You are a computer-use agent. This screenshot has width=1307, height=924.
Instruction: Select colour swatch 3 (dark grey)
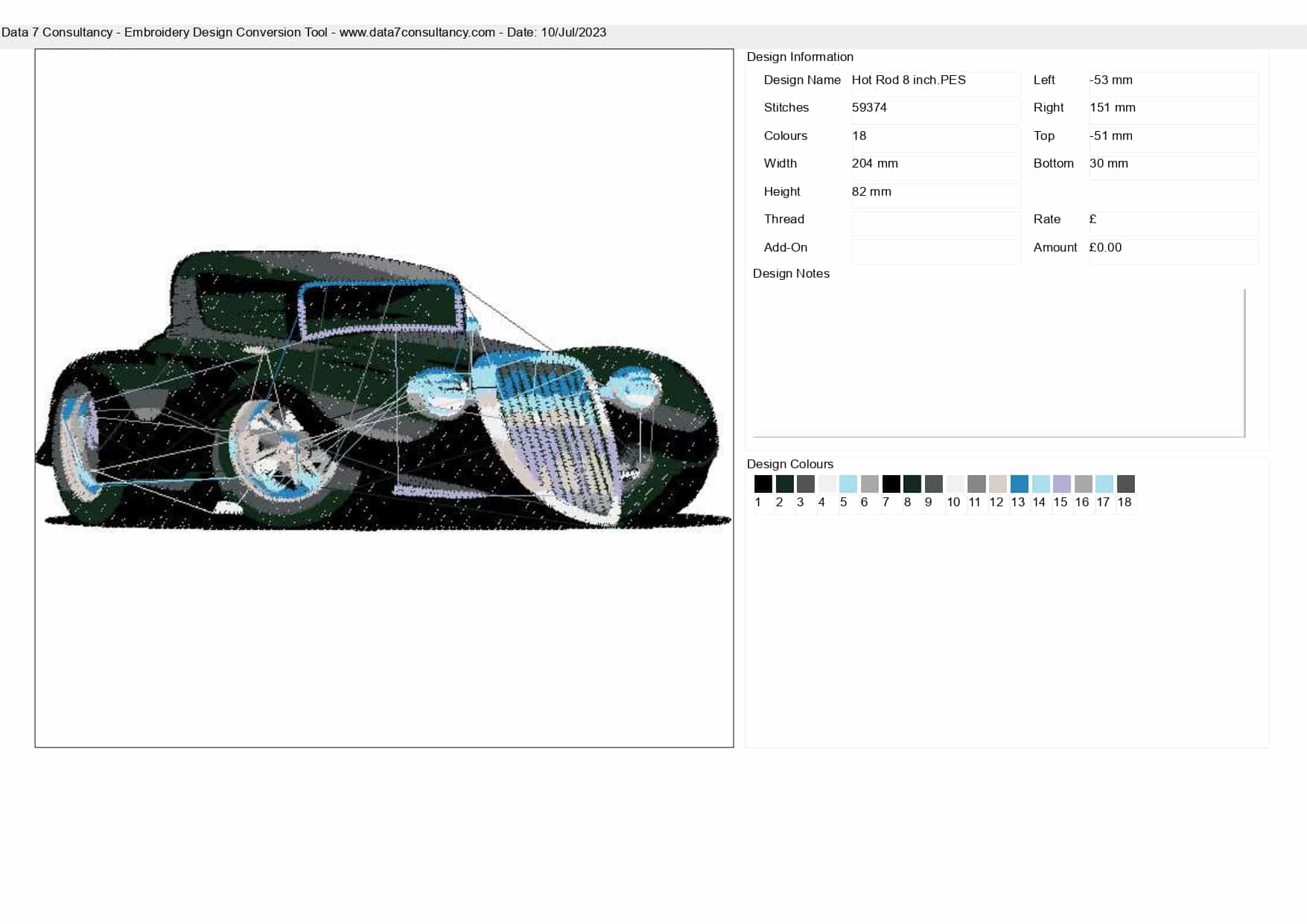(x=805, y=484)
